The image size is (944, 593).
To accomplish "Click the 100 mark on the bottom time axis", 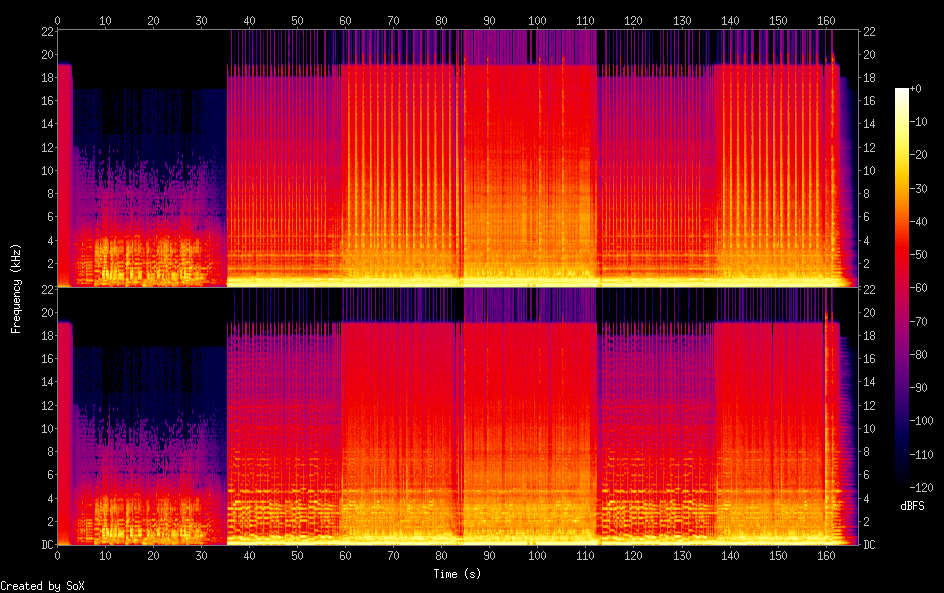I will point(538,555).
